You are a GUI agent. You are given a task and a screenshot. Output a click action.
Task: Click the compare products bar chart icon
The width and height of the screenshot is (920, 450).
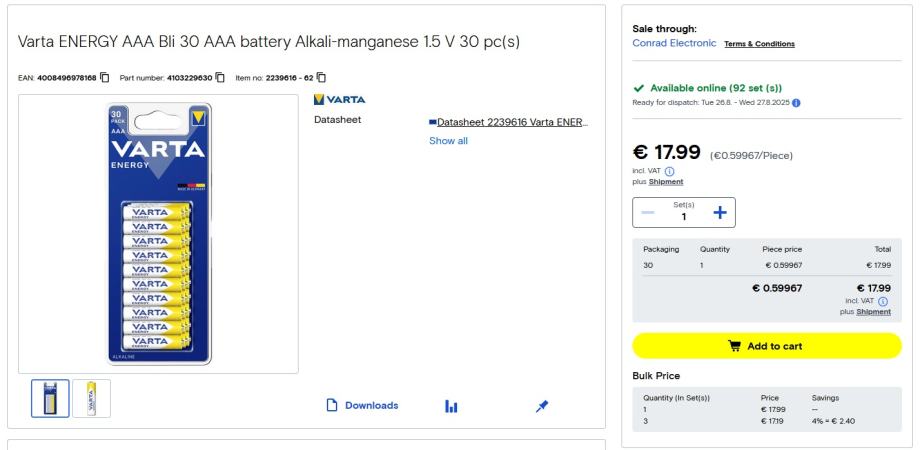pos(451,406)
